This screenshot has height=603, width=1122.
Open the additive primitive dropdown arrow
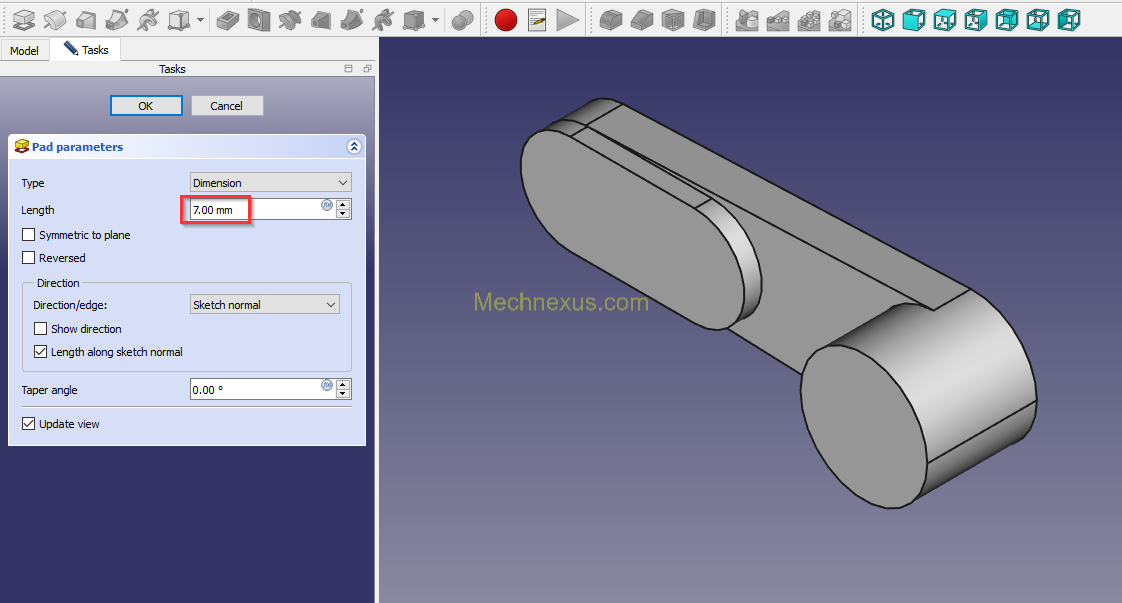(x=200, y=20)
